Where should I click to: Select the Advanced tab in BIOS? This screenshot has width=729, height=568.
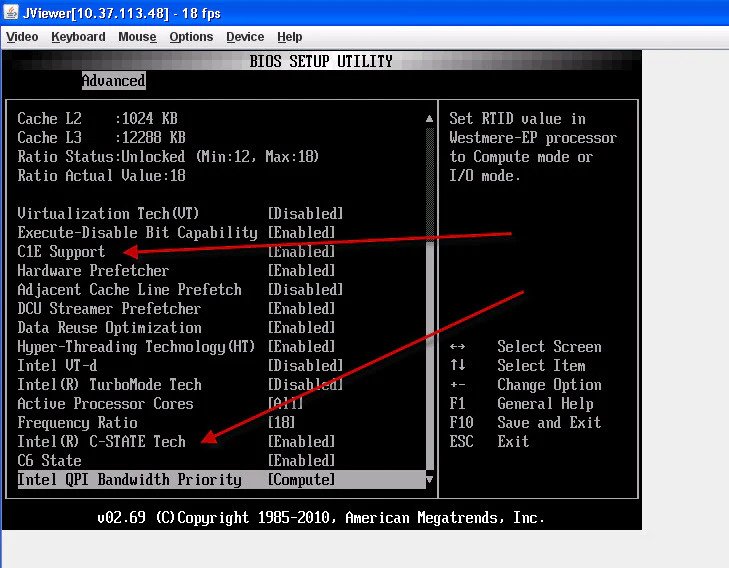click(113, 81)
